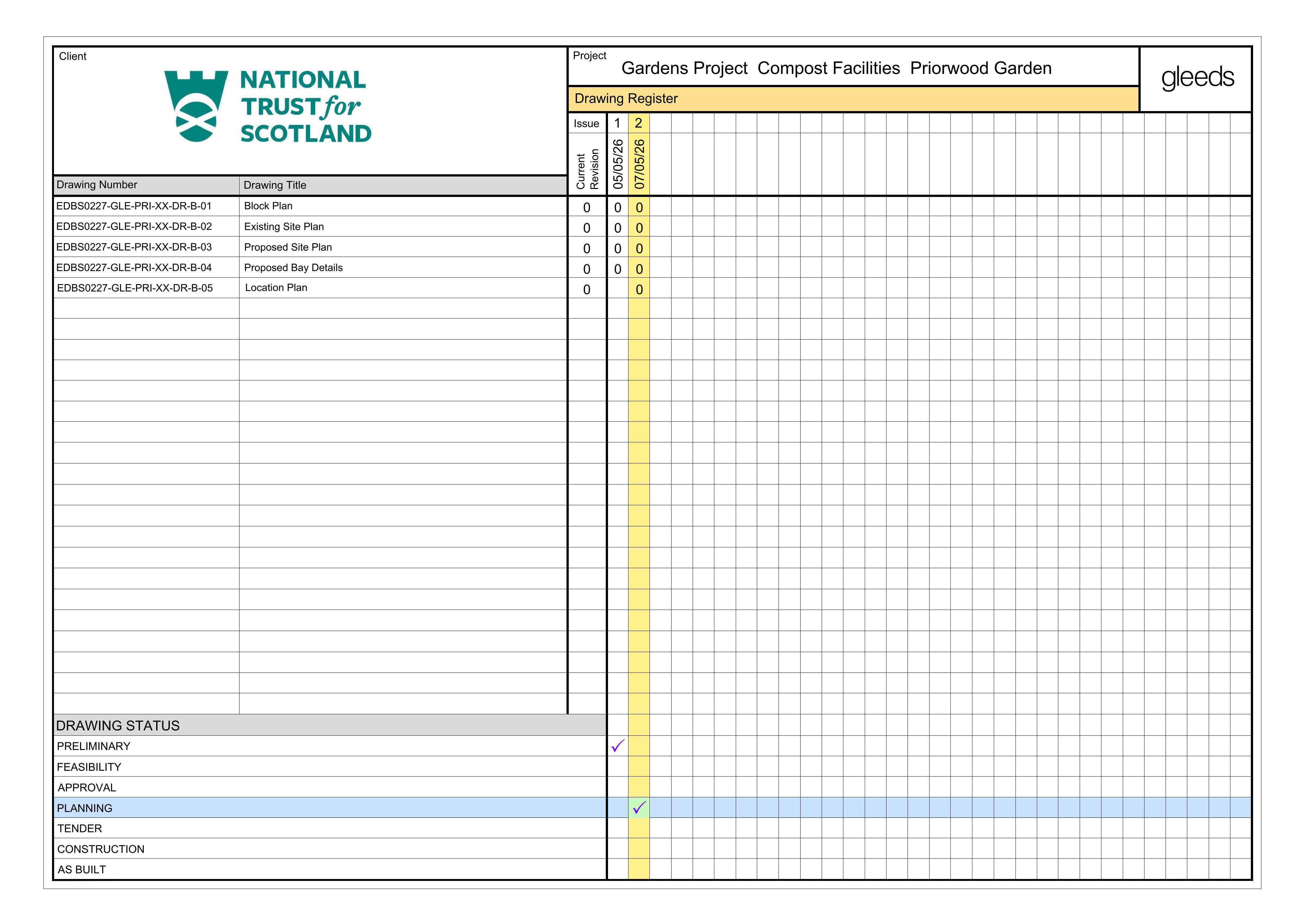This screenshot has height=924, width=1308.
Task: Click the Location Plan title
Action: pos(276,288)
